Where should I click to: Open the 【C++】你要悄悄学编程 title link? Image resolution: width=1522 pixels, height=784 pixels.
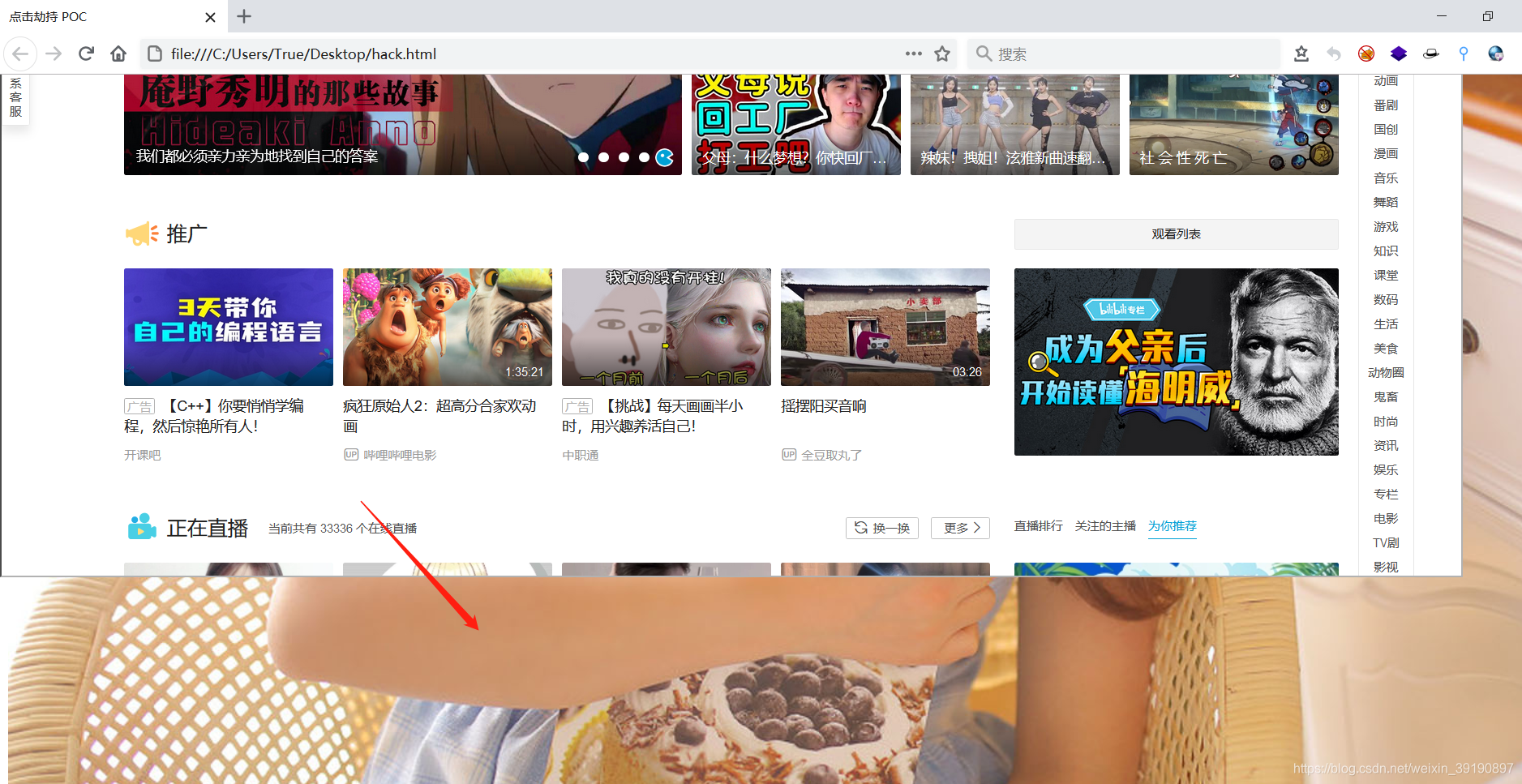(214, 416)
